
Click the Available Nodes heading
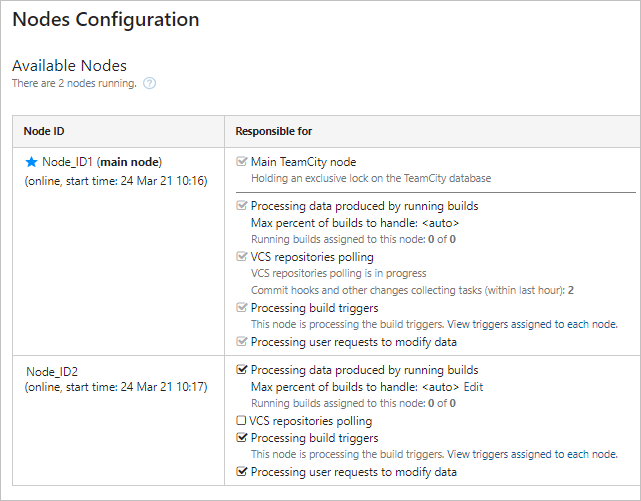pos(69,66)
